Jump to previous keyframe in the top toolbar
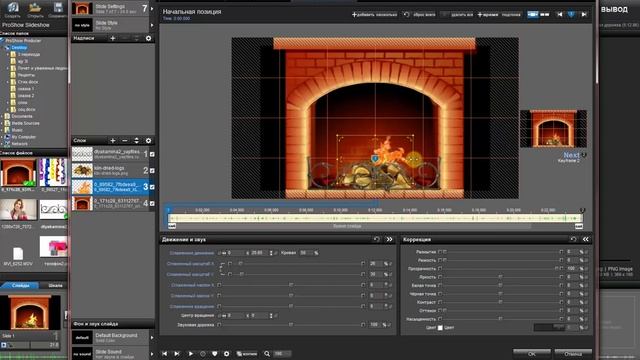This screenshot has height=360, width=640. (560, 14)
